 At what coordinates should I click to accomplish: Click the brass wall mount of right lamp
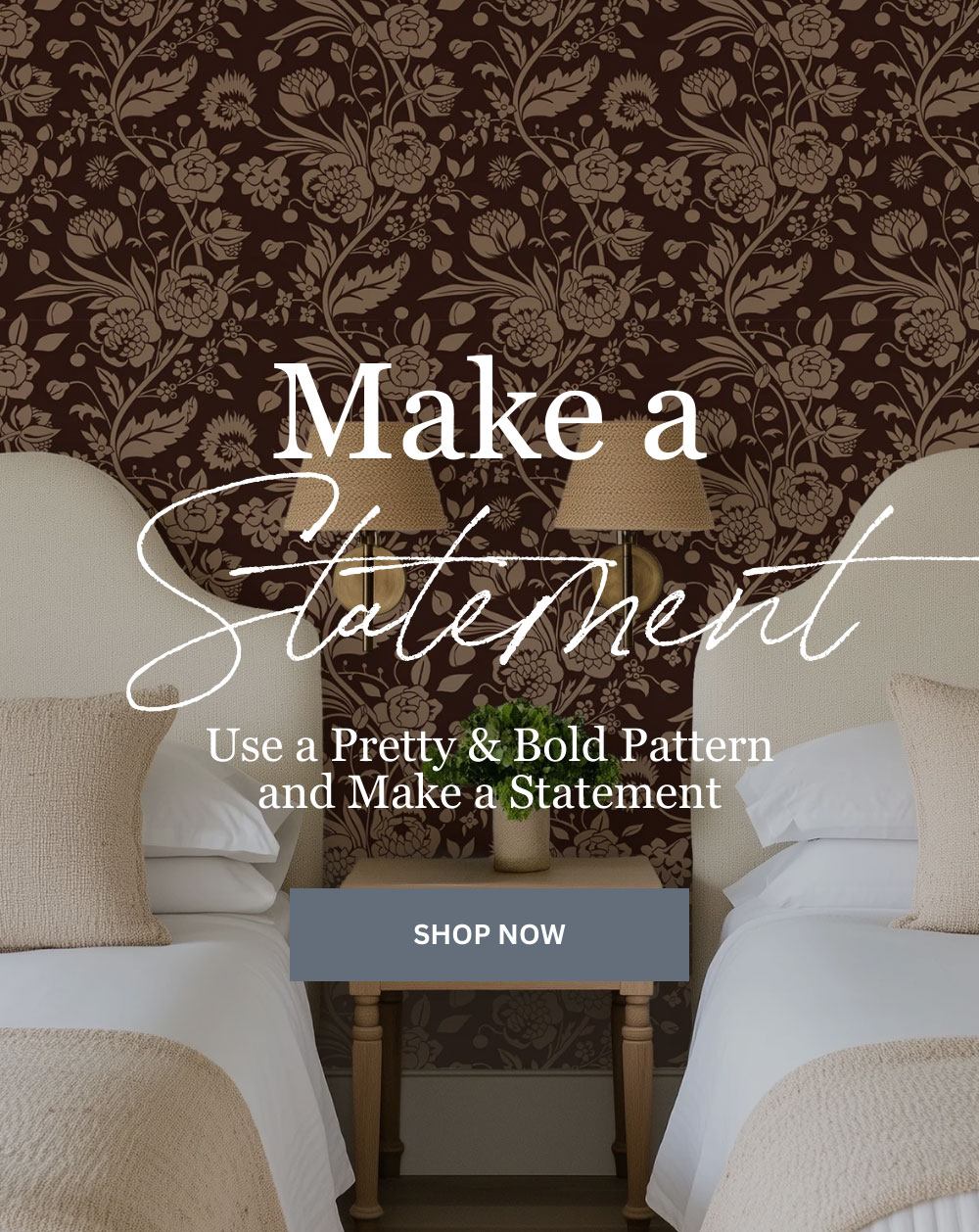[x=634, y=580]
